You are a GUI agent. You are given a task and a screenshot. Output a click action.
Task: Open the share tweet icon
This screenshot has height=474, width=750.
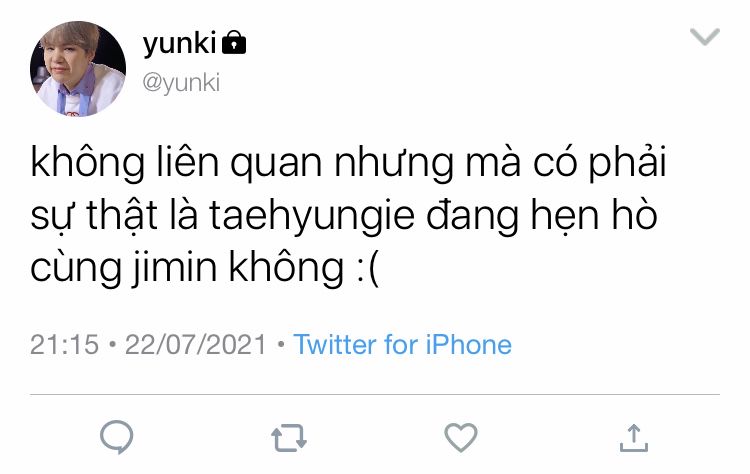(x=634, y=438)
